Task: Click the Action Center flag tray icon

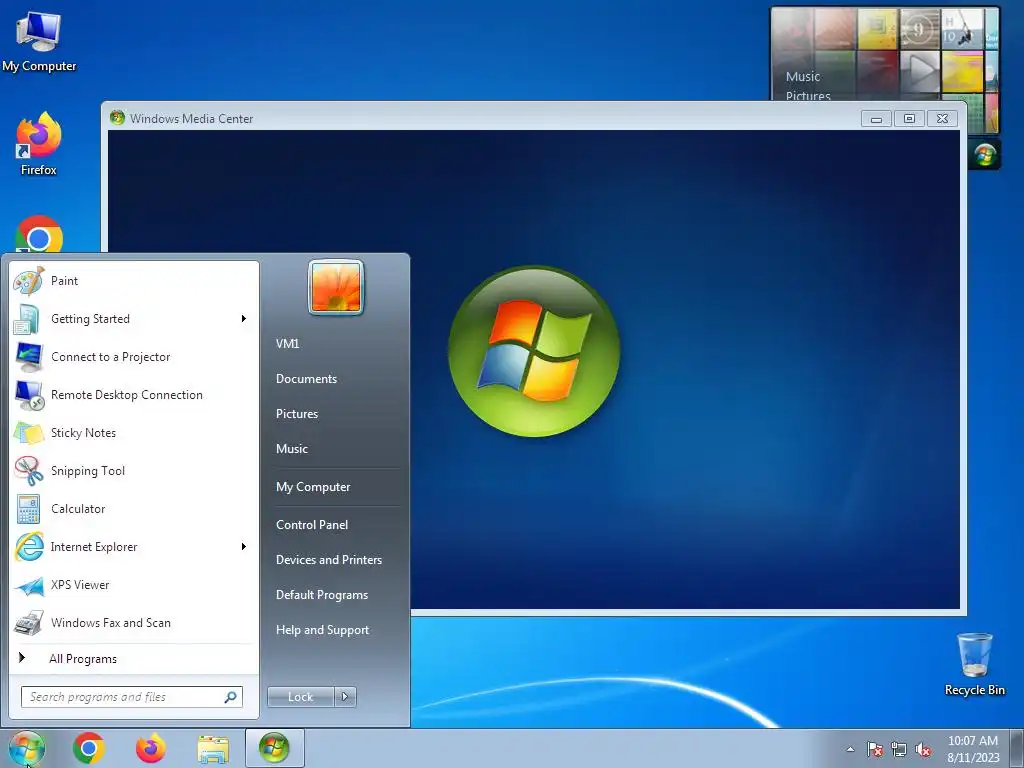Action: 874,750
